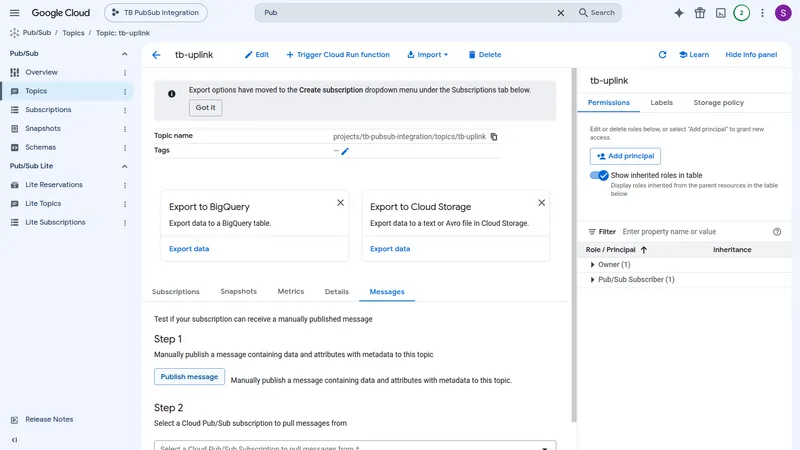Image resolution: width=800 pixels, height=450 pixels.
Task: Navigate to Topics breadcrumb link
Action: click(73, 33)
